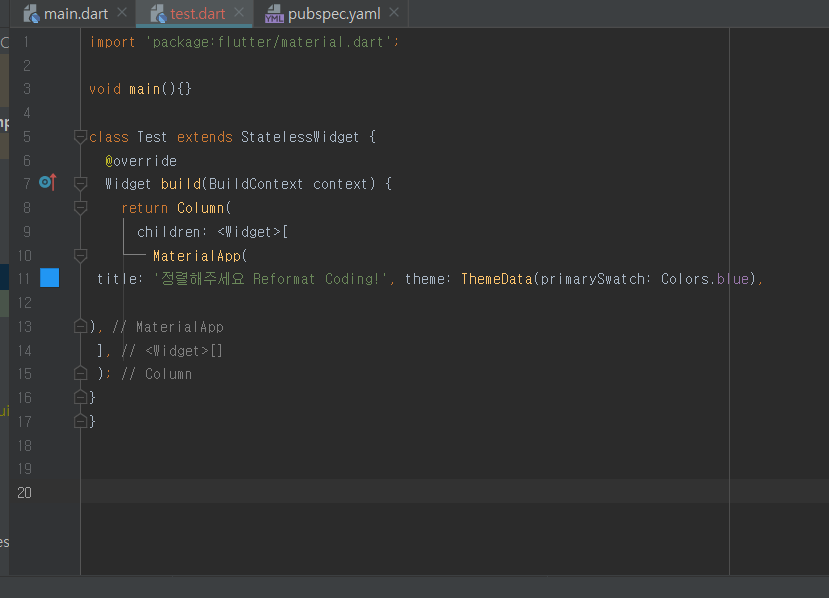Click the pubspec.yaml YML file icon
The image size is (829, 598).
click(x=274, y=14)
